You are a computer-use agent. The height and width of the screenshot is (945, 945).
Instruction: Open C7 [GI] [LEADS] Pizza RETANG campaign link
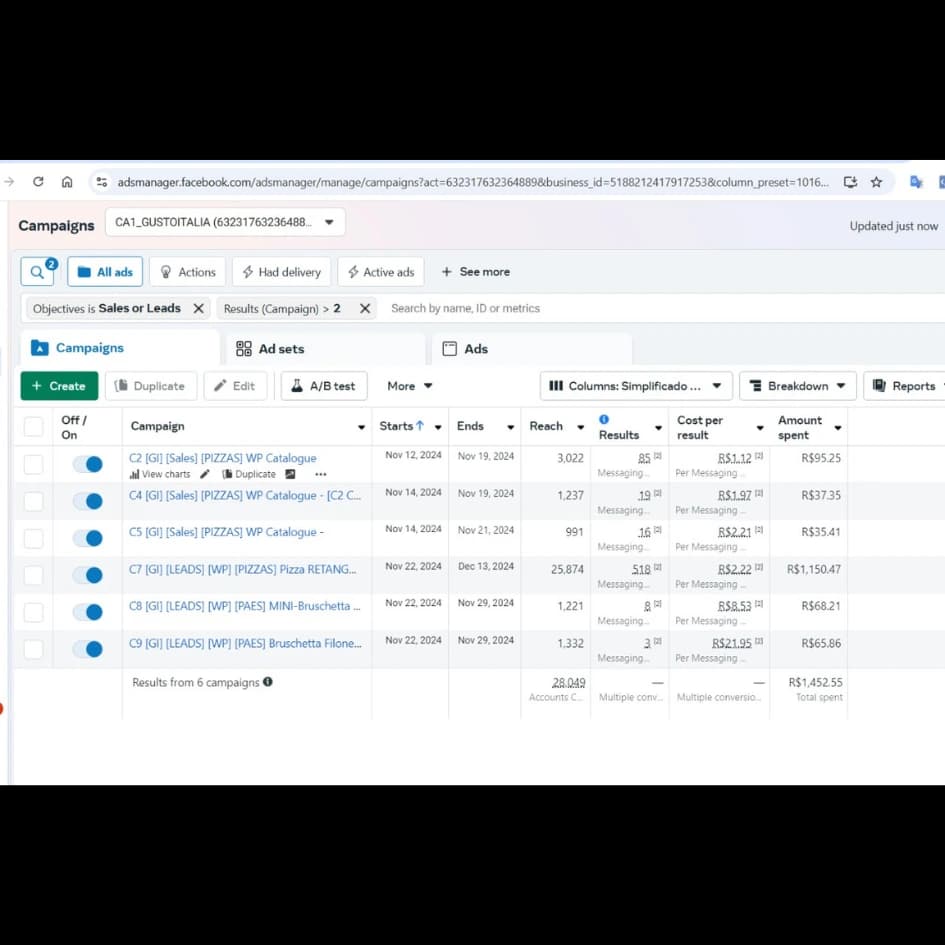(242, 569)
